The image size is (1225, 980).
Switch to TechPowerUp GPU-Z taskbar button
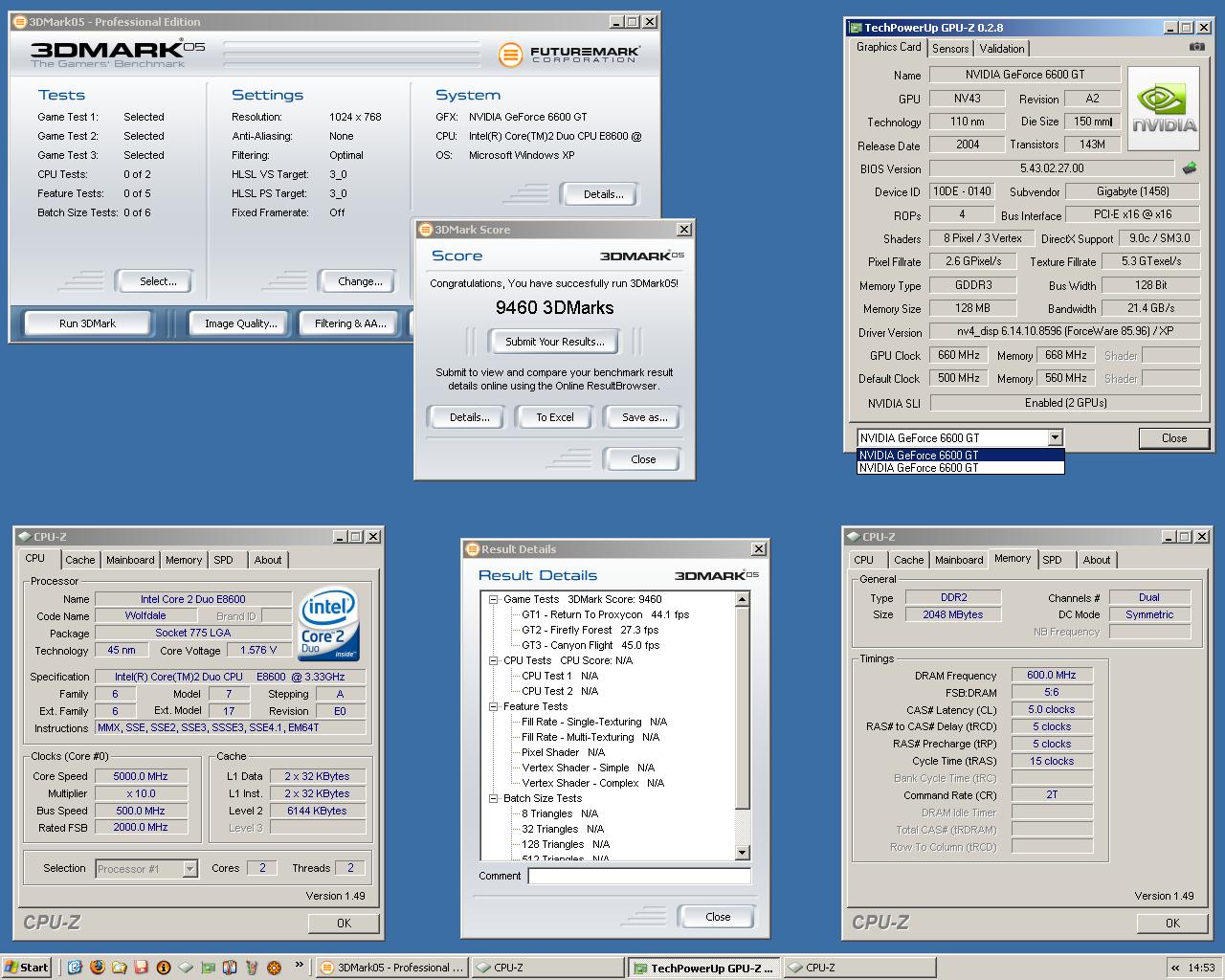coord(702,968)
